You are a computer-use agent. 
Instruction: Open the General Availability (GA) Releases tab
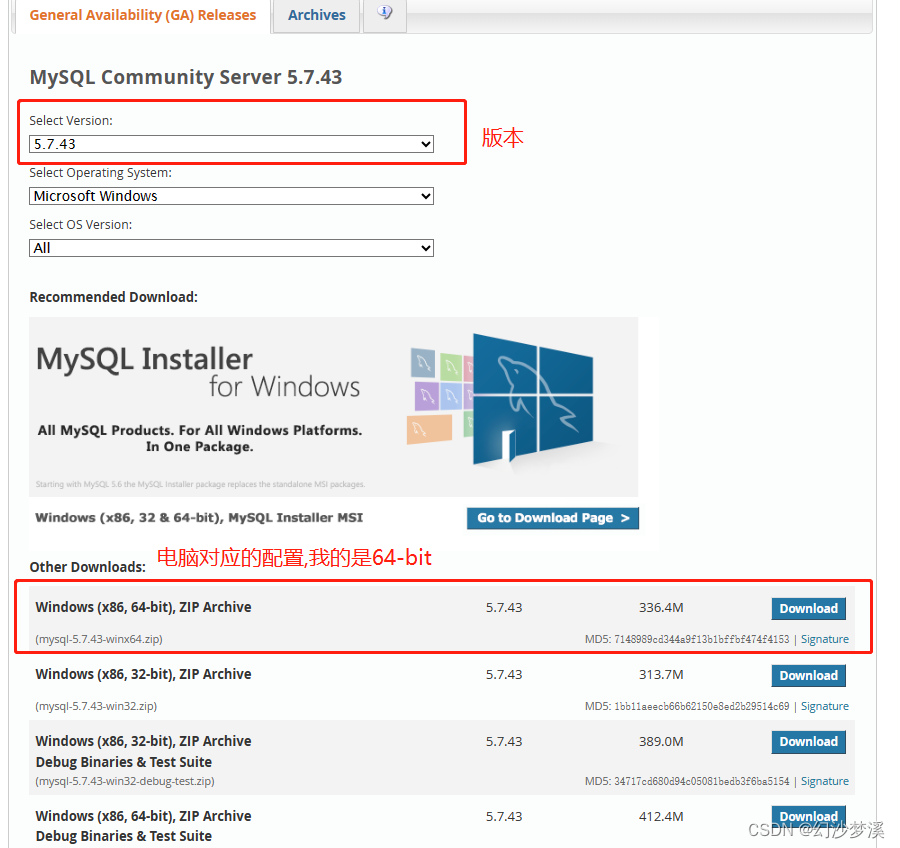142,16
